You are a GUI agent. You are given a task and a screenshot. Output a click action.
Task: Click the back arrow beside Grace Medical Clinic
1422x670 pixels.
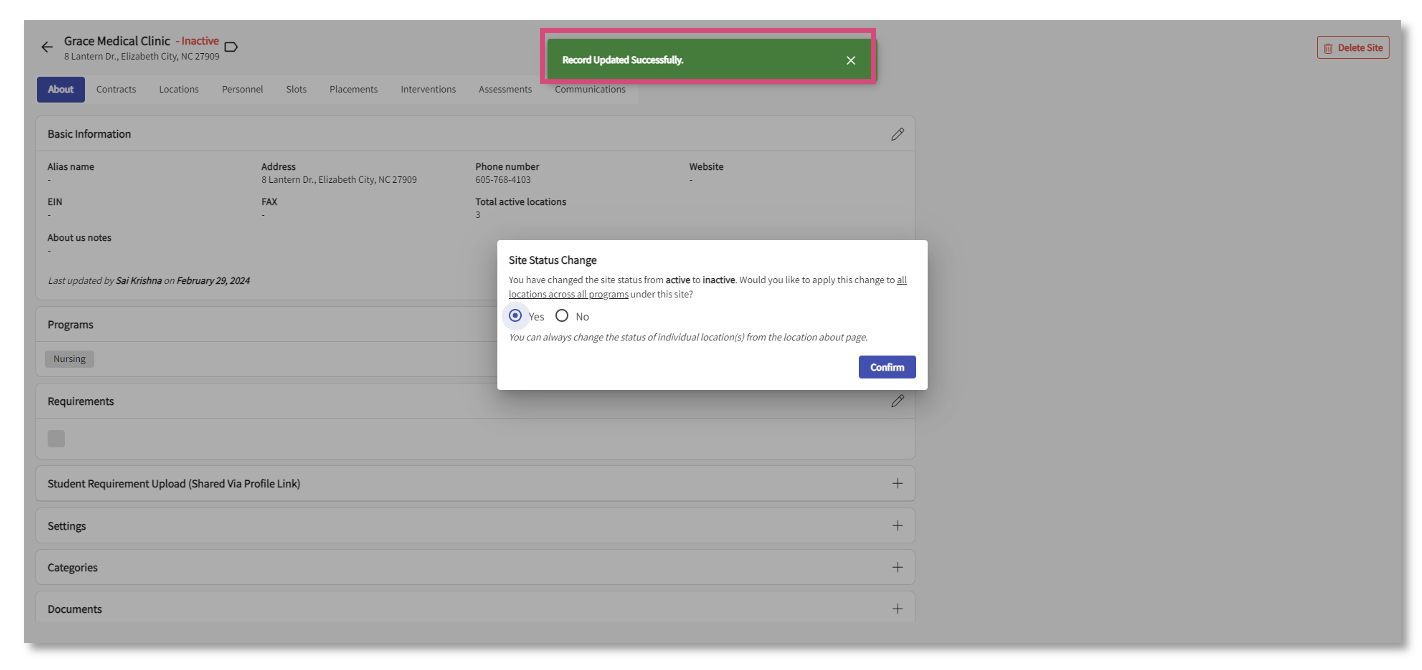coord(46,47)
